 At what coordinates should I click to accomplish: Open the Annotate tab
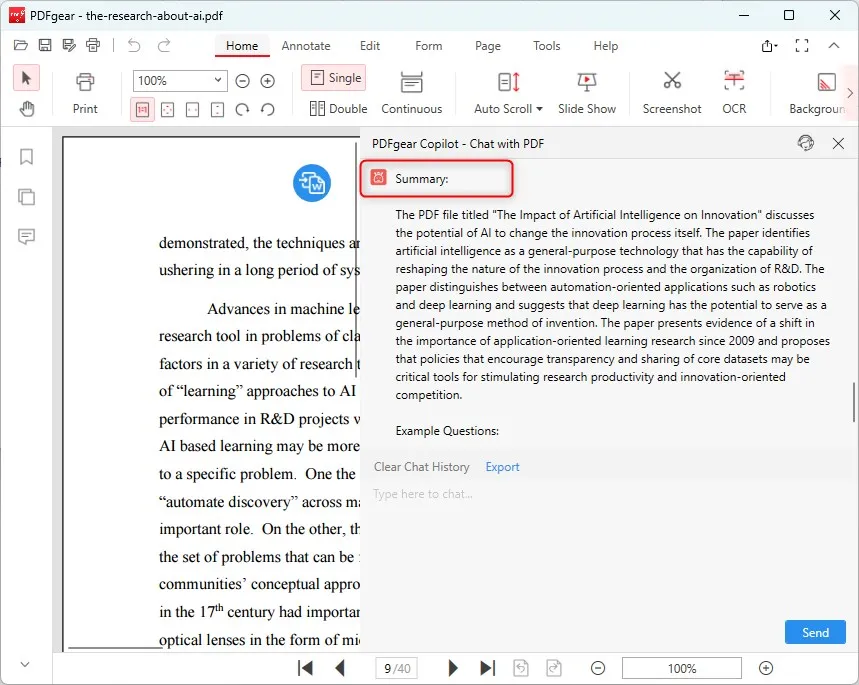tap(306, 46)
